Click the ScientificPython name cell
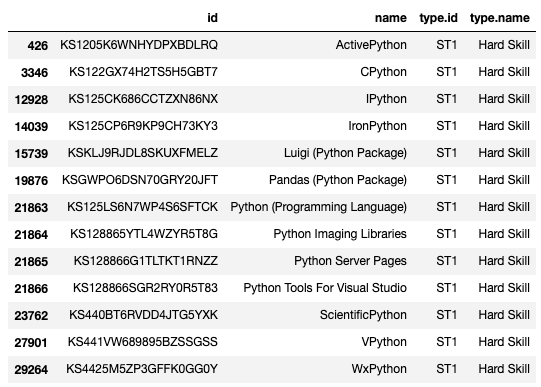 363,315
